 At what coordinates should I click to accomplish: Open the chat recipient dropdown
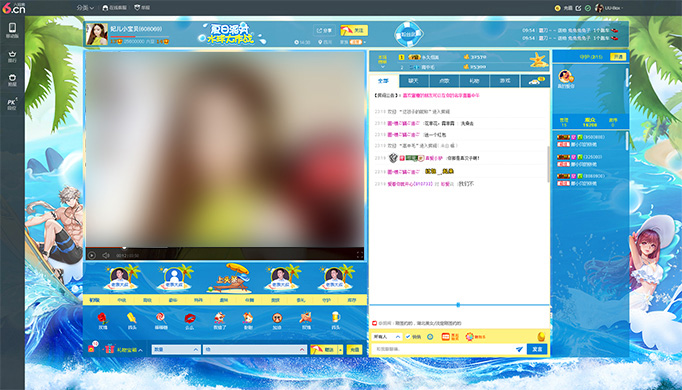[x=387, y=337]
